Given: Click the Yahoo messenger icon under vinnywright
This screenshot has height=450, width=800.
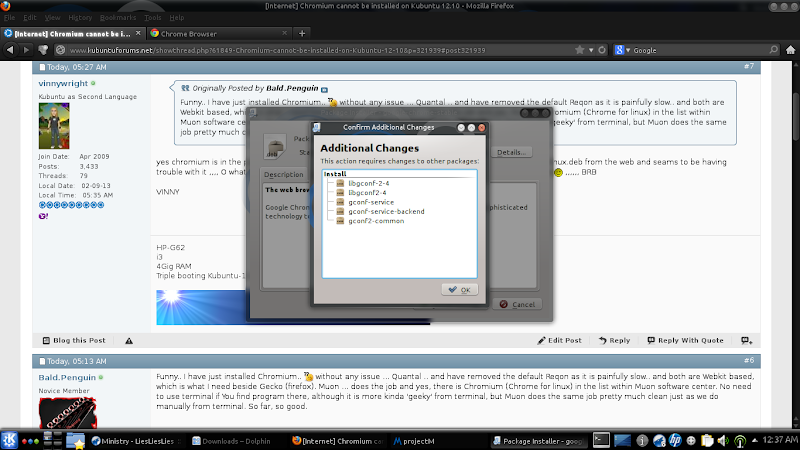Looking at the screenshot, I should click(43, 216).
